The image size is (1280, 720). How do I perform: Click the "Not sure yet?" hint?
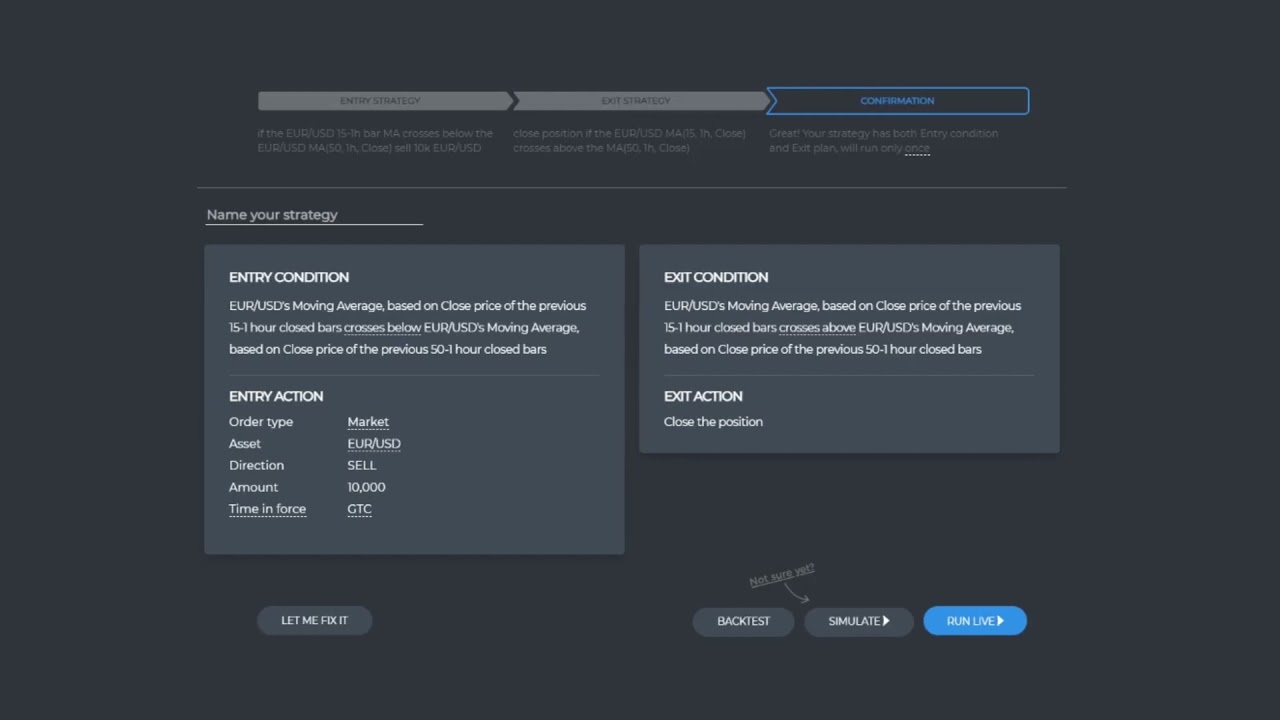782,574
